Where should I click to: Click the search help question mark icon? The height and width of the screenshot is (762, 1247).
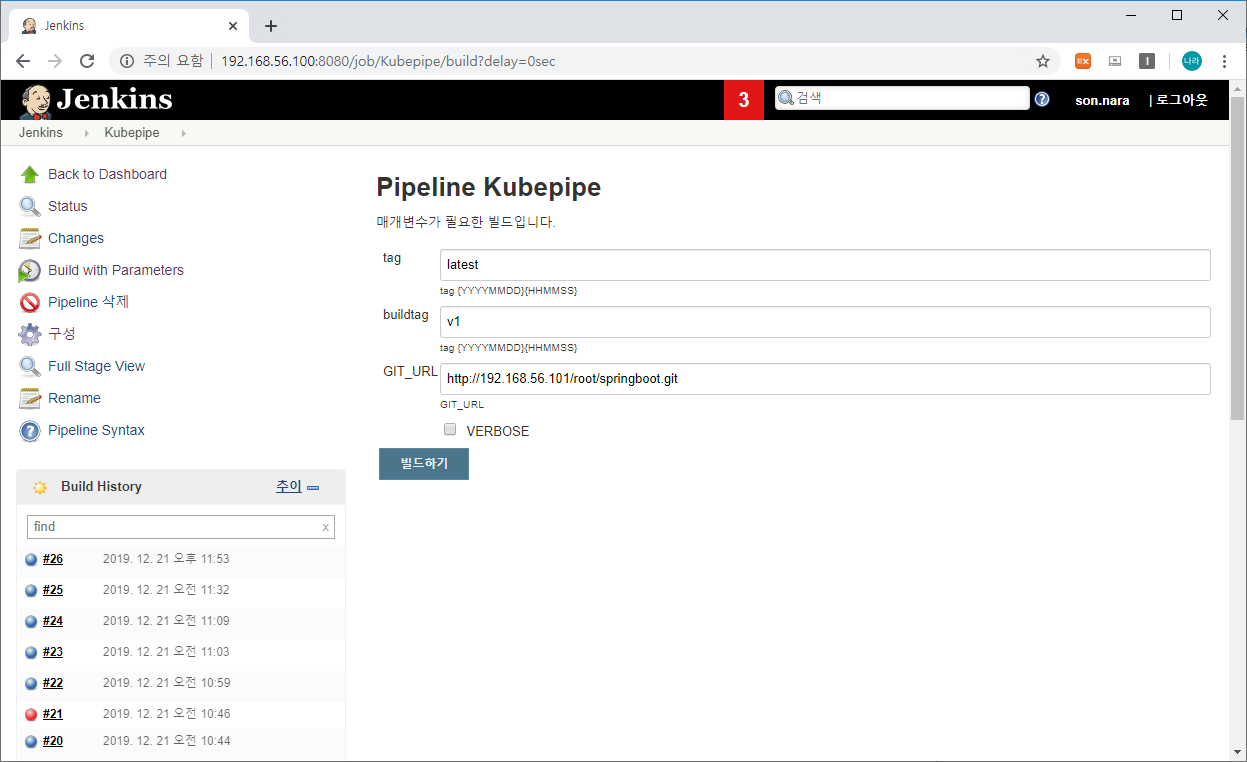click(x=1042, y=99)
